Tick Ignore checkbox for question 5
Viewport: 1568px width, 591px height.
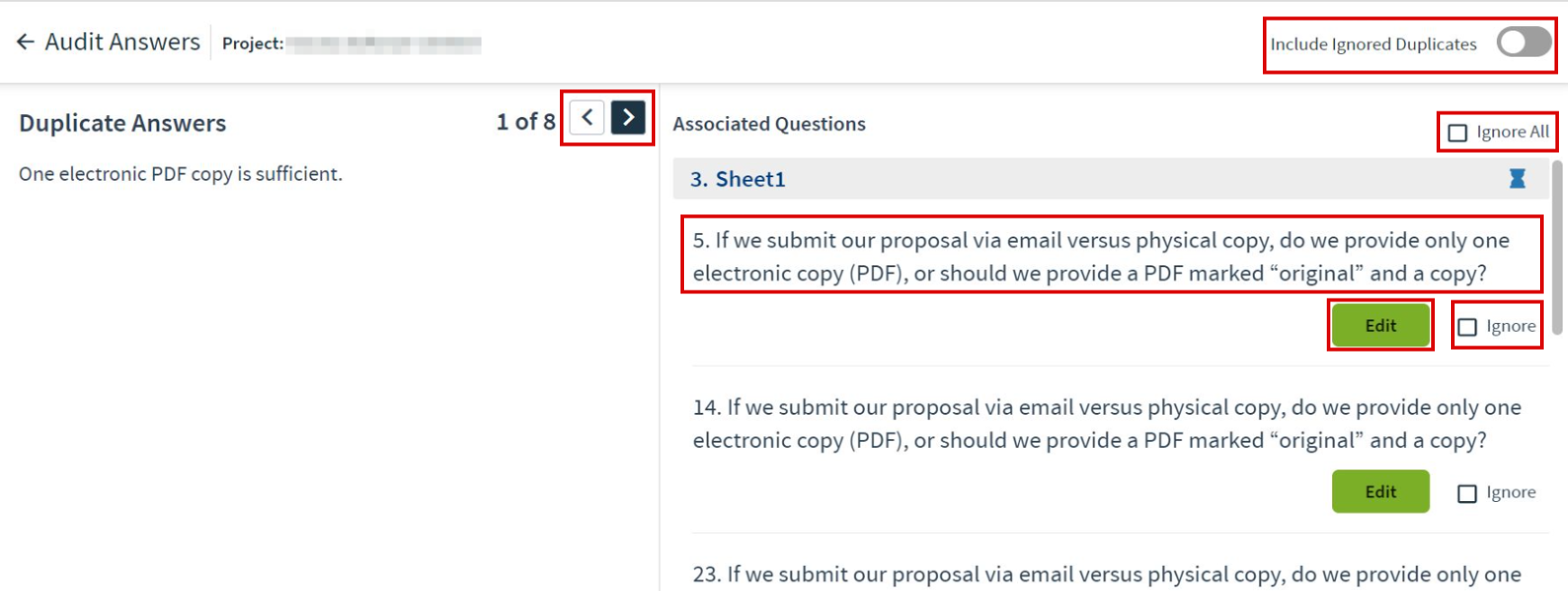pyautogui.click(x=1467, y=327)
